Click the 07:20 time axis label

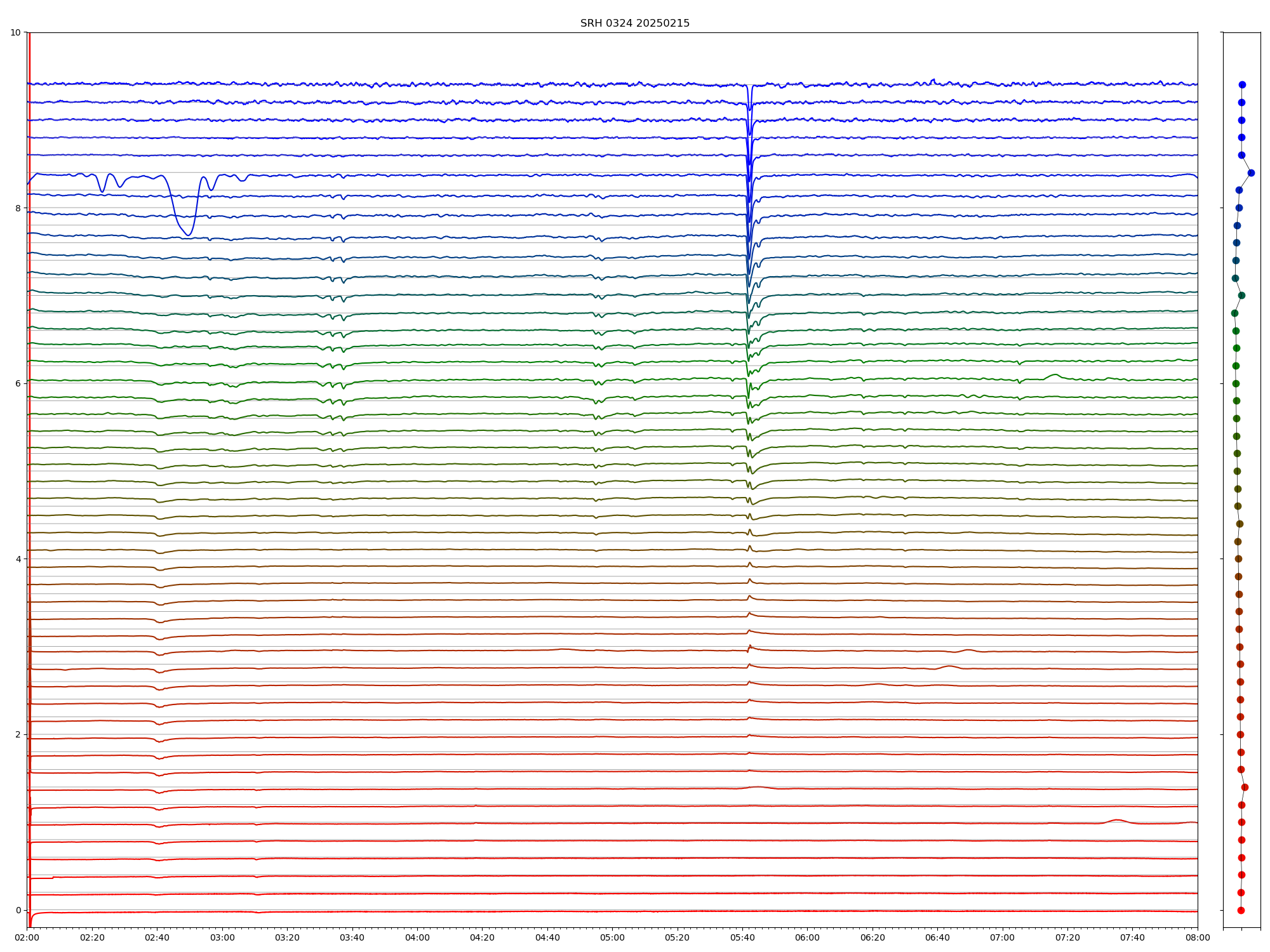(x=1067, y=937)
